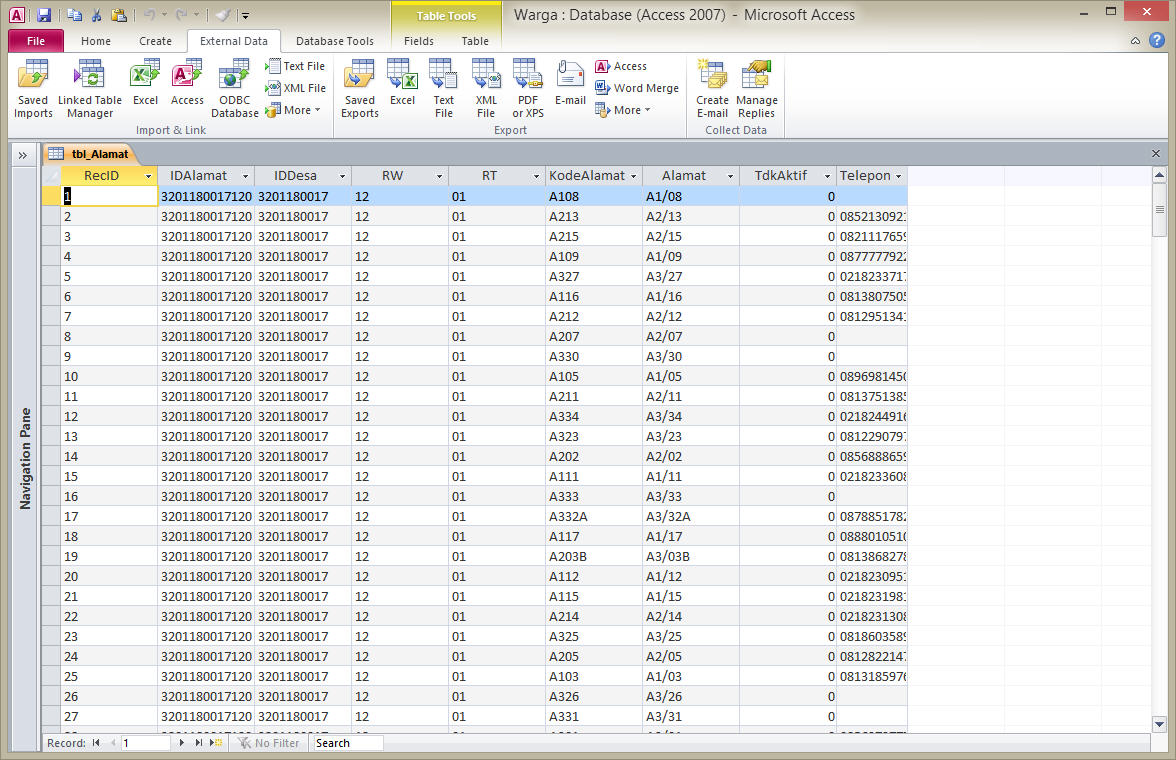The image size is (1176, 760).
Task: Open IDDesa column dropdown arrow
Action: (342, 176)
